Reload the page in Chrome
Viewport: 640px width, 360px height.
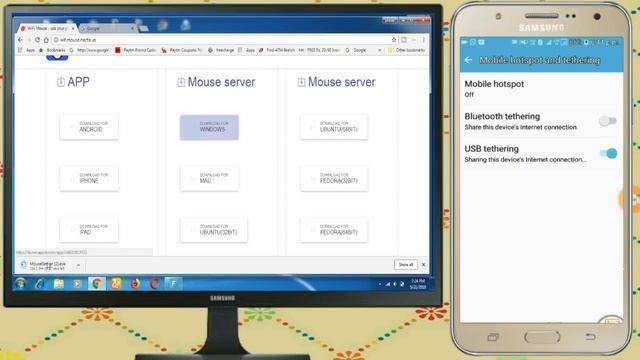37,40
